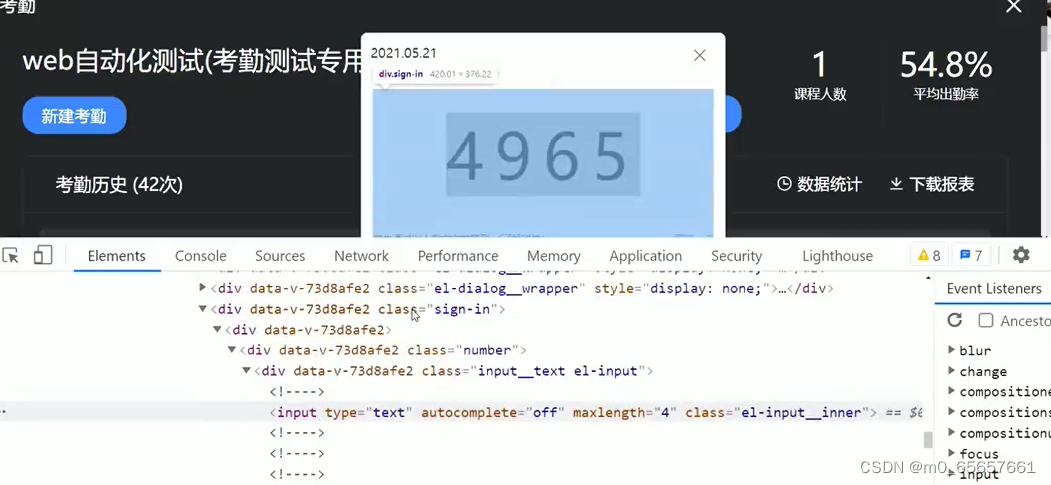Toggle the device toolbar icon in DevTools
The image size is (1051, 485).
(43, 255)
